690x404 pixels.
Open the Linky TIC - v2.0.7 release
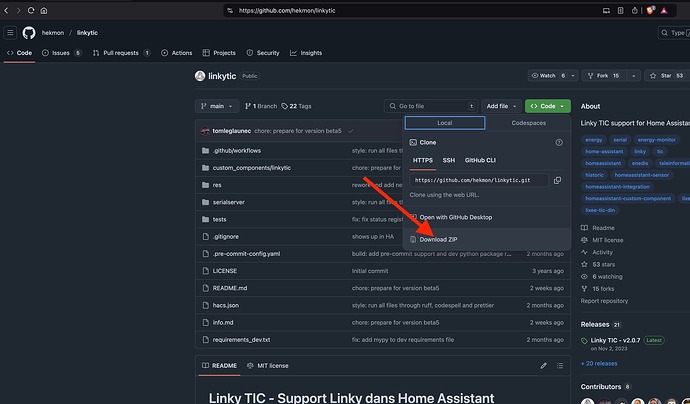[x=615, y=340]
